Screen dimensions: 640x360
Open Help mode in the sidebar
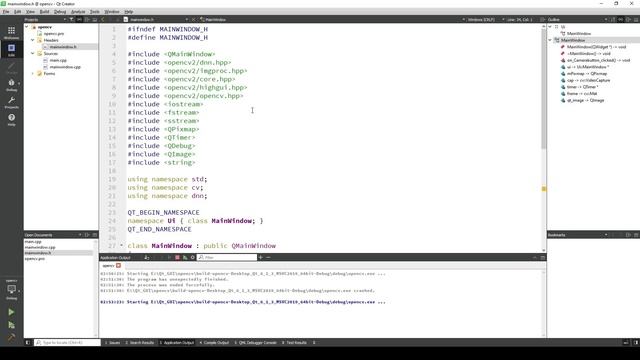11,120
